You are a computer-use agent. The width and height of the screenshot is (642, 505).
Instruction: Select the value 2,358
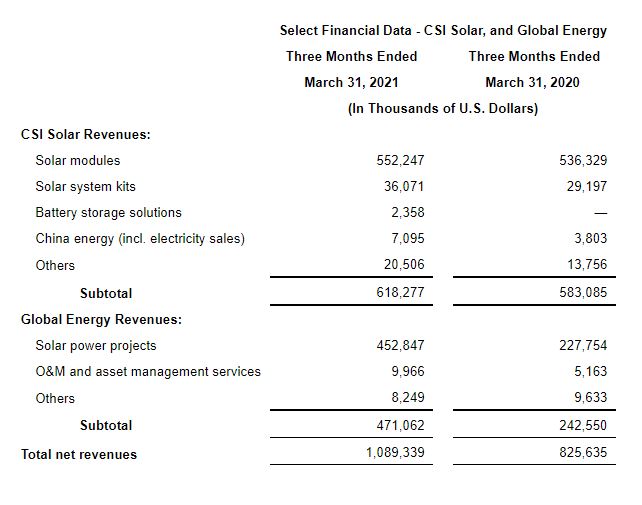point(407,213)
